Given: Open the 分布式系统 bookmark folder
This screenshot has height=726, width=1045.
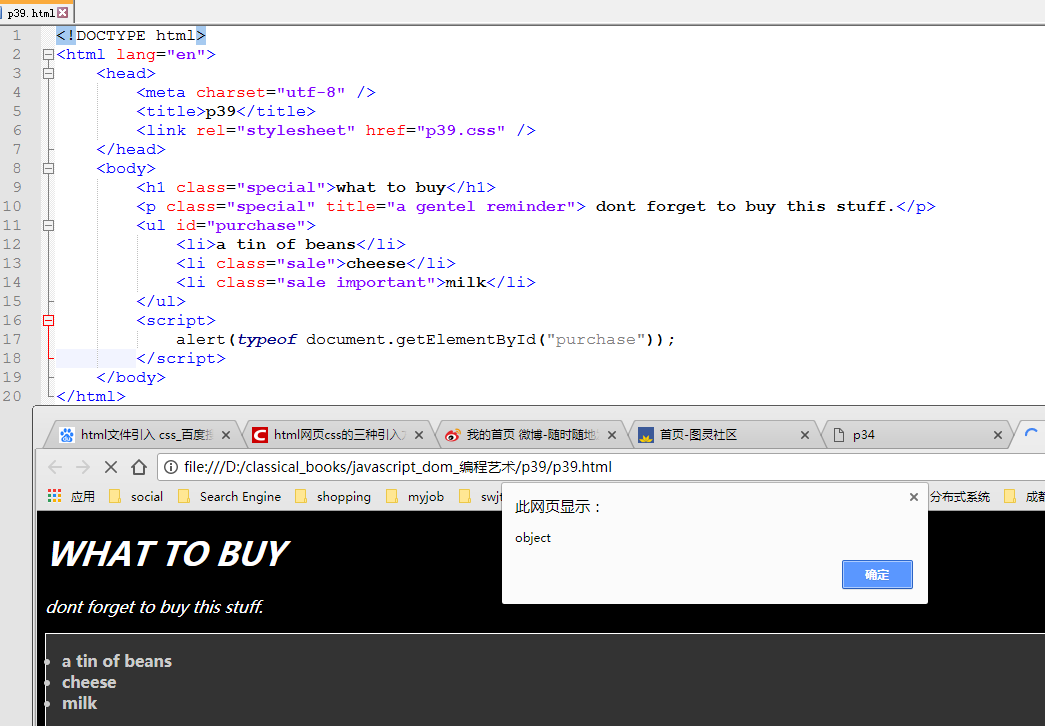Looking at the screenshot, I should pyautogui.click(x=960, y=497).
